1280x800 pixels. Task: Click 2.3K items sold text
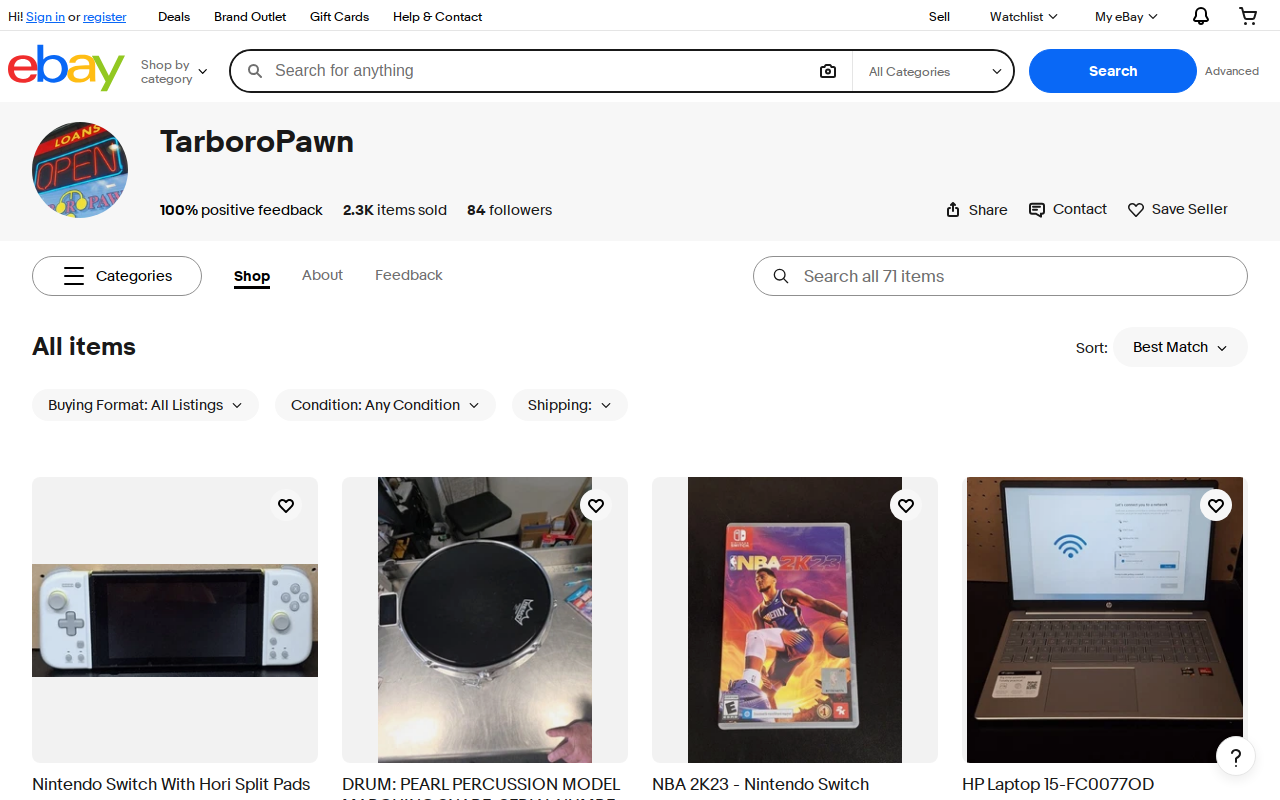(x=395, y=210)
